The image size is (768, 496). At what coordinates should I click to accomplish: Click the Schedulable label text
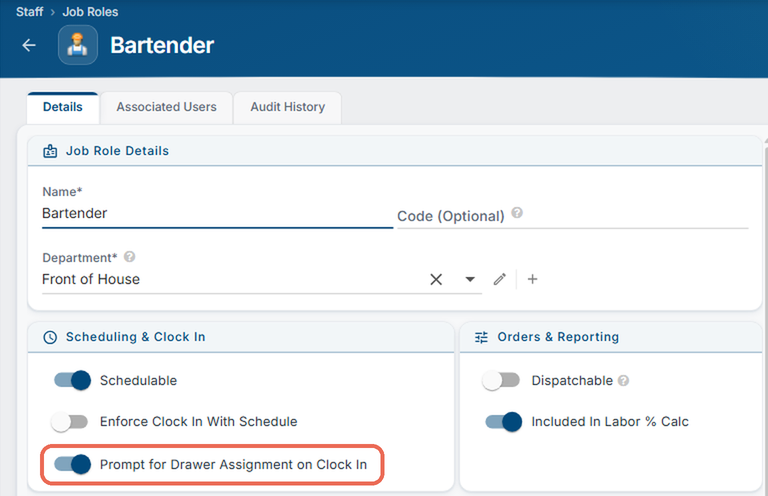pos(139,380)
